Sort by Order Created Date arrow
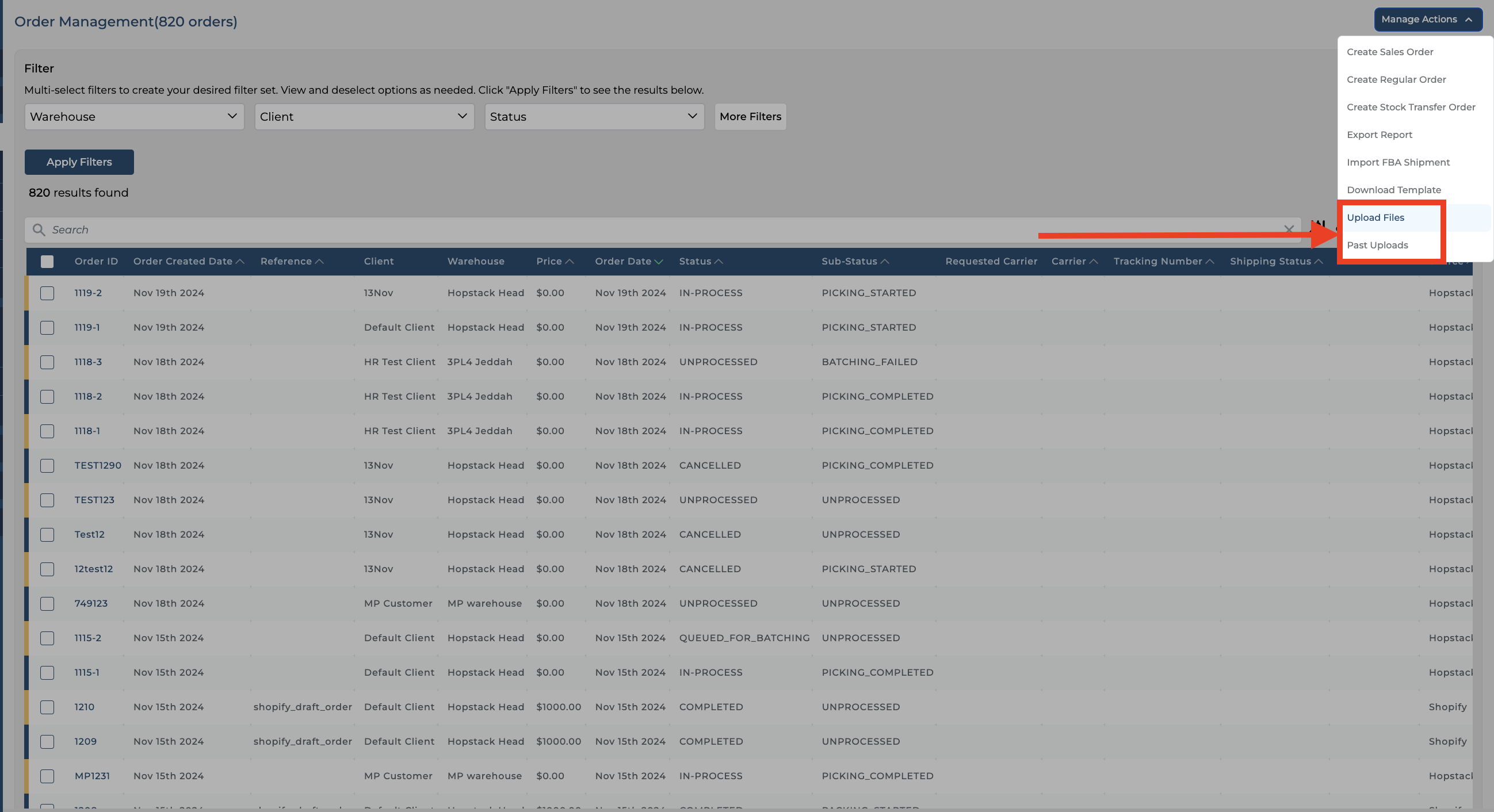The width and height of the screenshot is (1494, 812). coord(240,262)
